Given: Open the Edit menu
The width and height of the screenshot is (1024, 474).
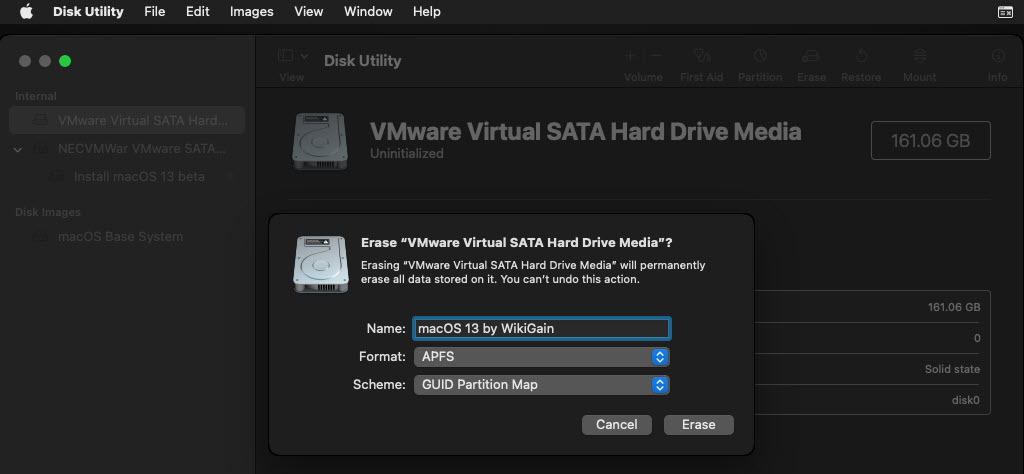Looking at the screenshot, I should (197, 12).
